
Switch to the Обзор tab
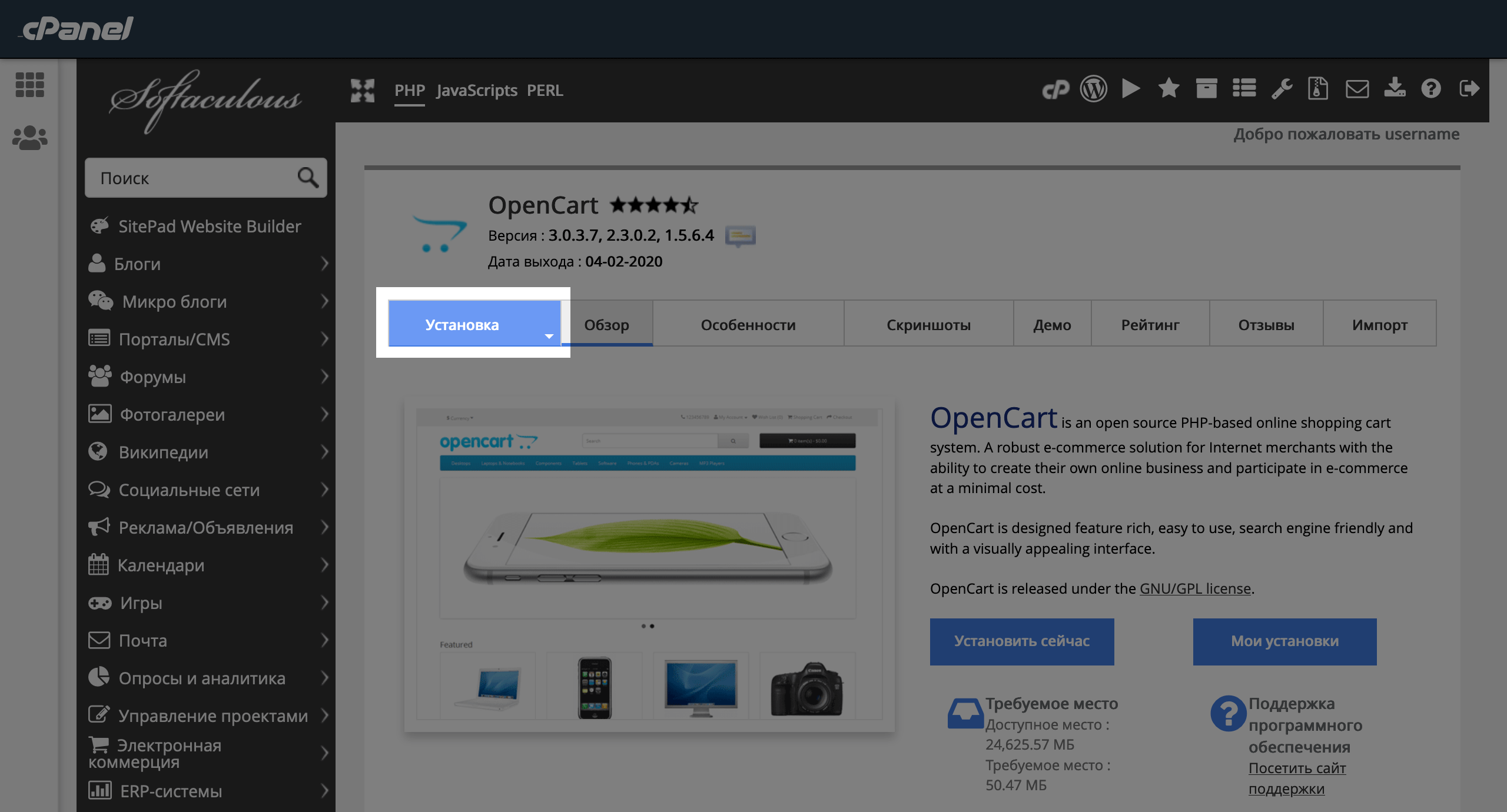(x=607, y=324)
